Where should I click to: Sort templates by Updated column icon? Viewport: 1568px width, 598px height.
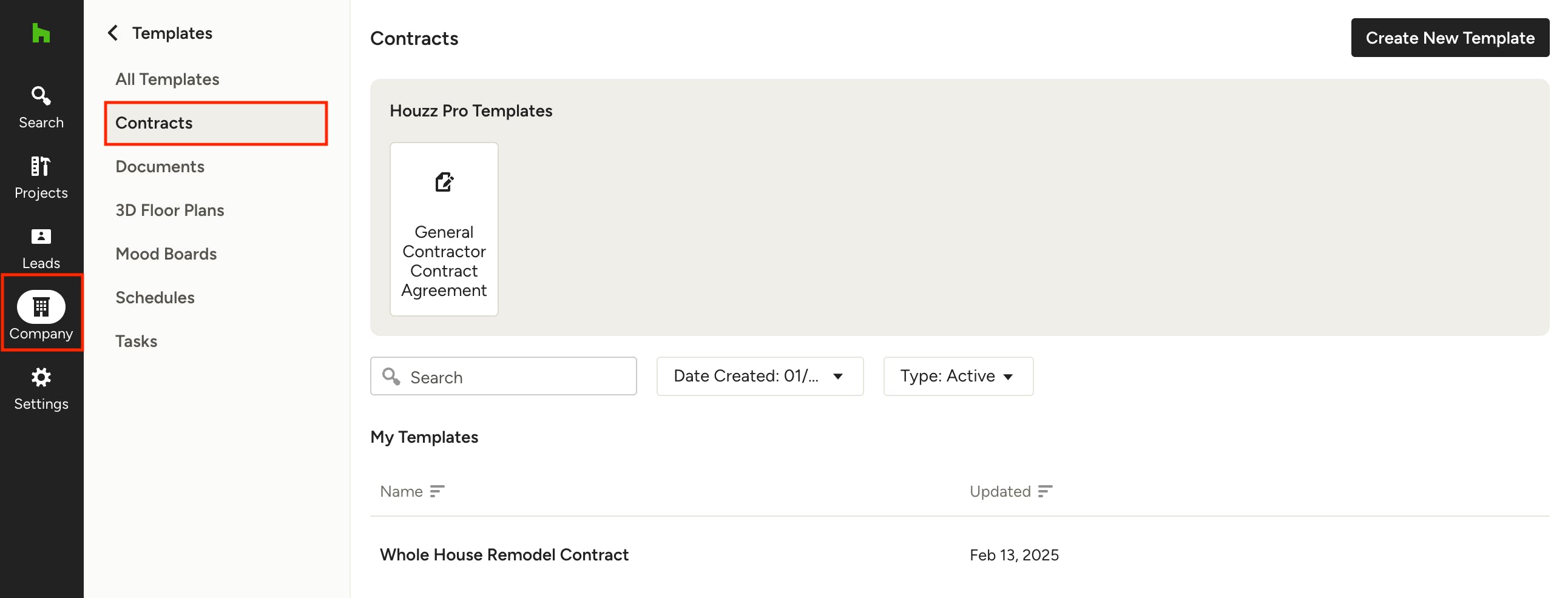[x=1044, y=491]
